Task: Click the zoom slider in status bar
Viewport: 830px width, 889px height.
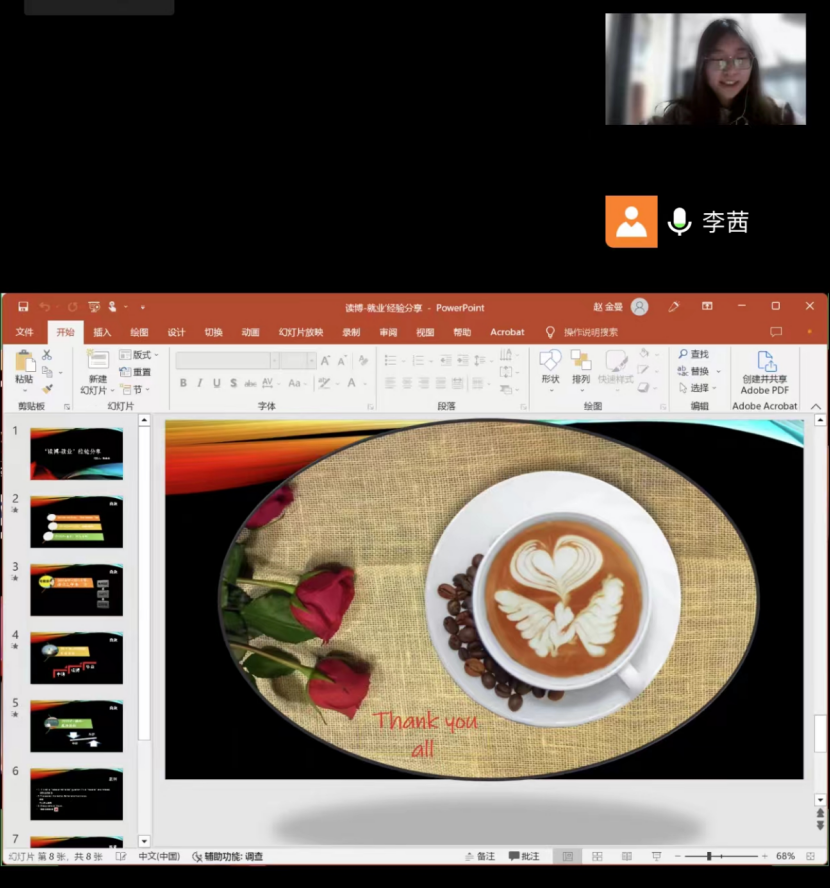Action: (709, 857)
